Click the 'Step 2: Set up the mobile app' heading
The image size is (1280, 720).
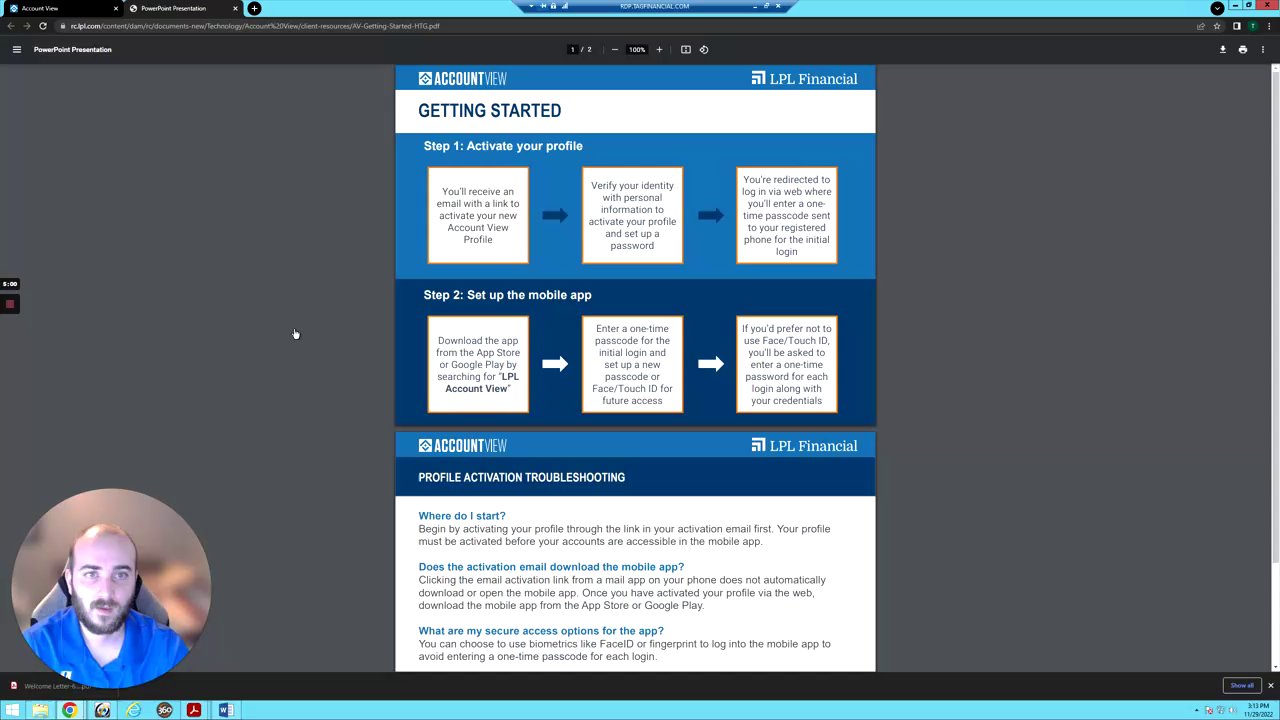pyautogui.click(x=507, y=295)
